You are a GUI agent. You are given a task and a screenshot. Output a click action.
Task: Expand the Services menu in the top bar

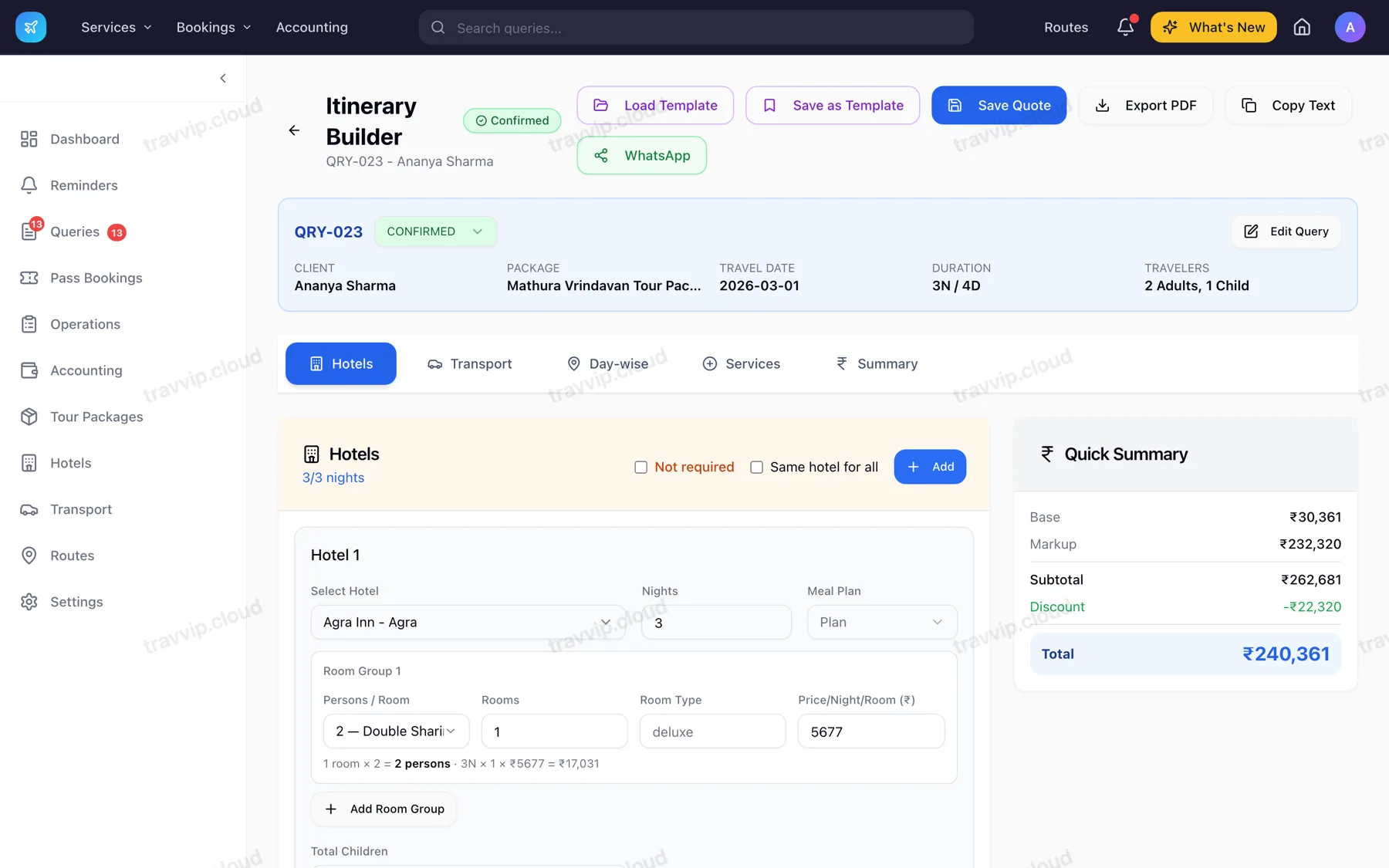tap(117, 27)
